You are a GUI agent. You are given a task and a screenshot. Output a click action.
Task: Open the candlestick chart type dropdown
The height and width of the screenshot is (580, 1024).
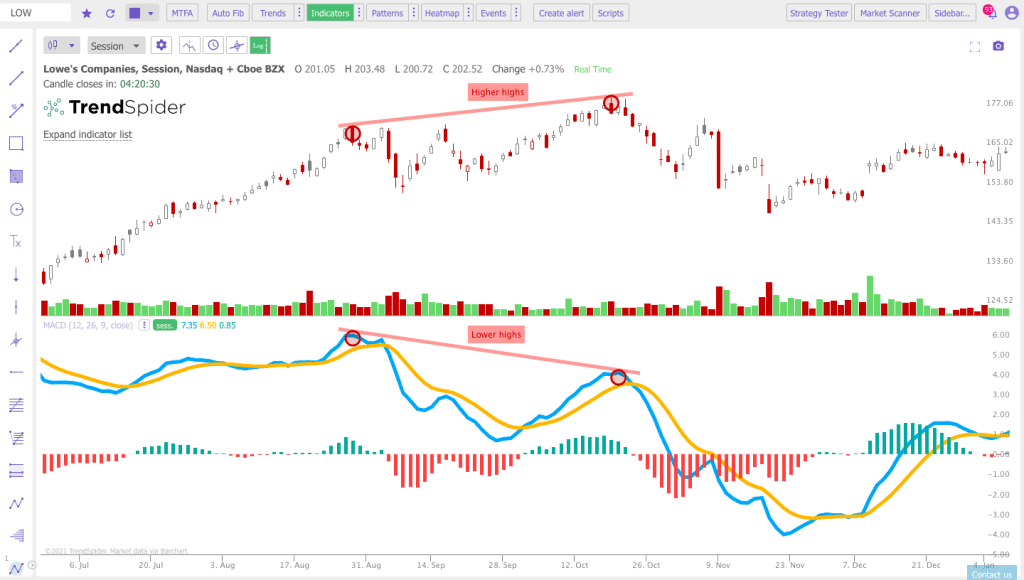61,45
